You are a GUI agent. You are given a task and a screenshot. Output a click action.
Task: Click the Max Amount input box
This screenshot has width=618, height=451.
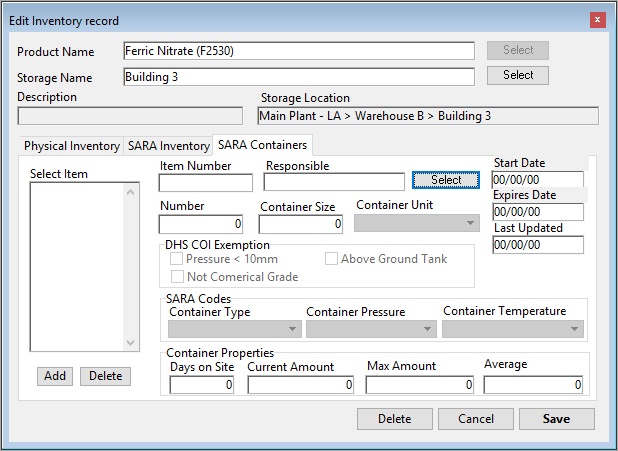420,384
